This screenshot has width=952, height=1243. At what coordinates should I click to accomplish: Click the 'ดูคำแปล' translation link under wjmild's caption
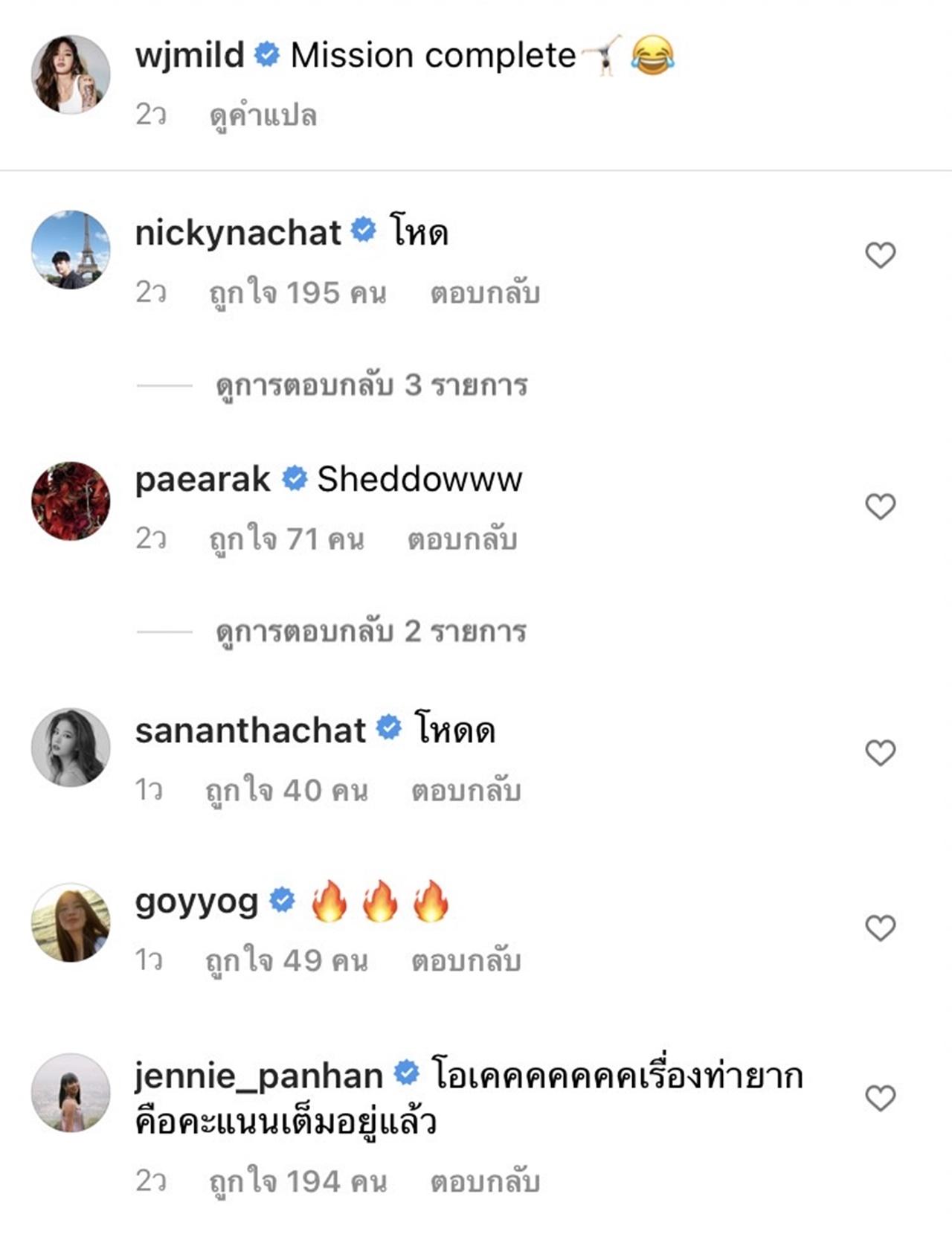[263, 115]
